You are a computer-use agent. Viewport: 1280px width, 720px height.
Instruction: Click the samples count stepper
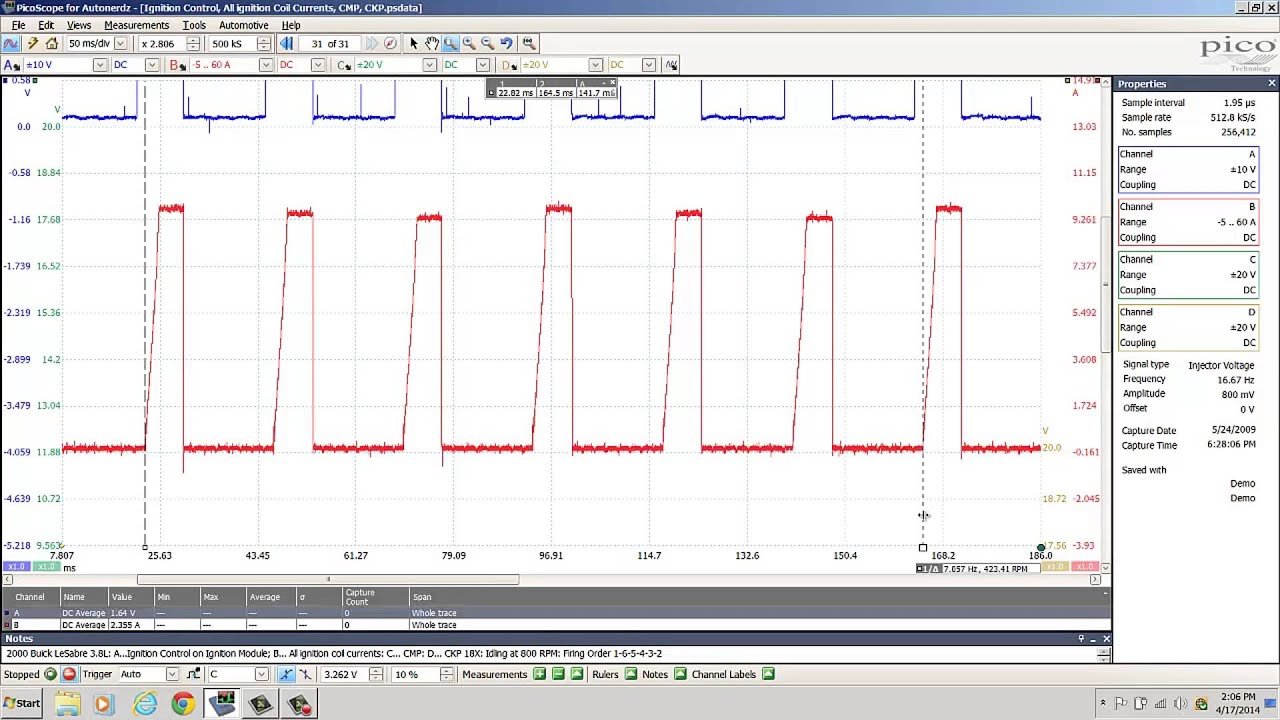coord(264,44)
